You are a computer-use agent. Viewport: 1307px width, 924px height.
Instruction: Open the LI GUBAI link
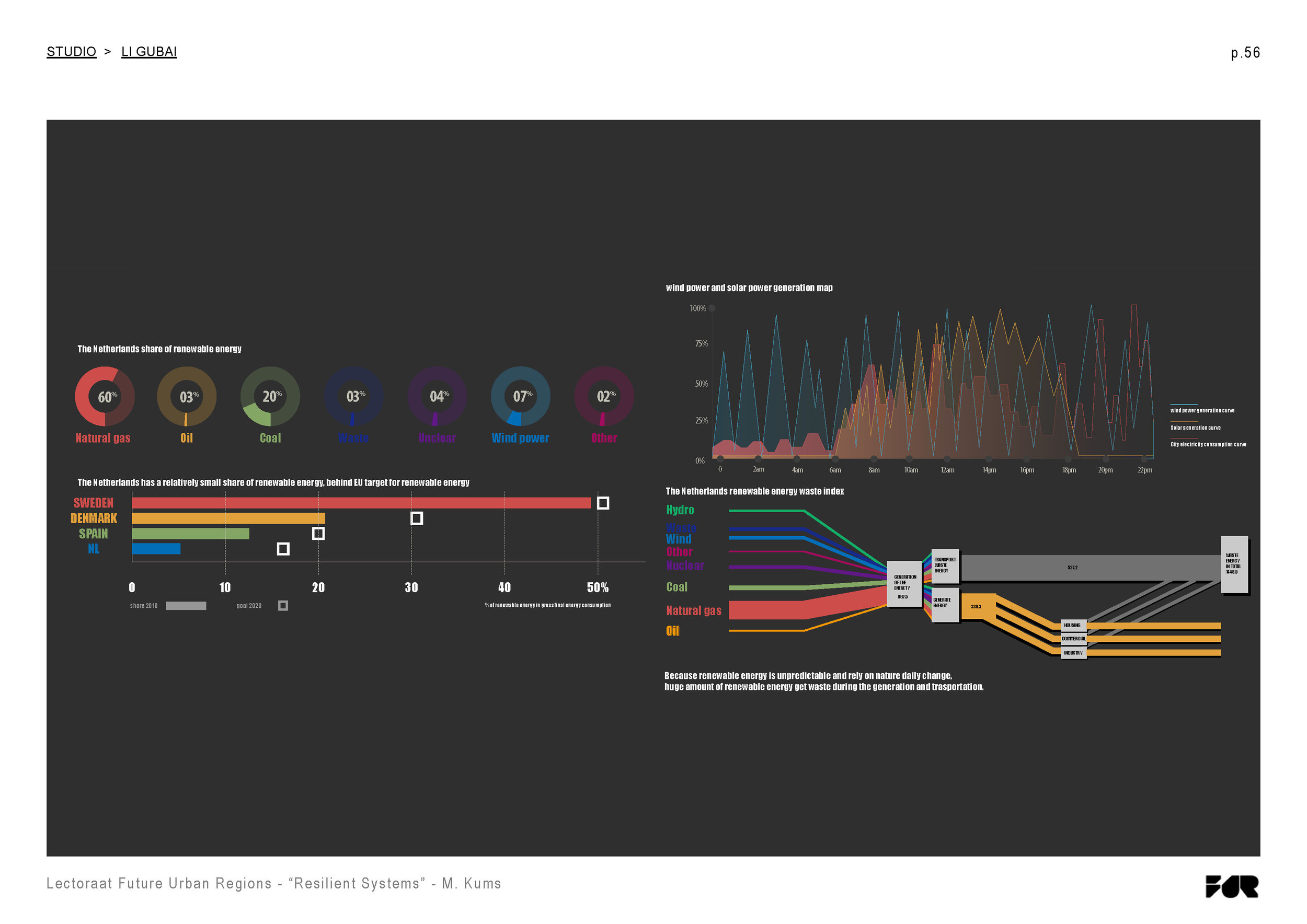[x=148, y=52]
